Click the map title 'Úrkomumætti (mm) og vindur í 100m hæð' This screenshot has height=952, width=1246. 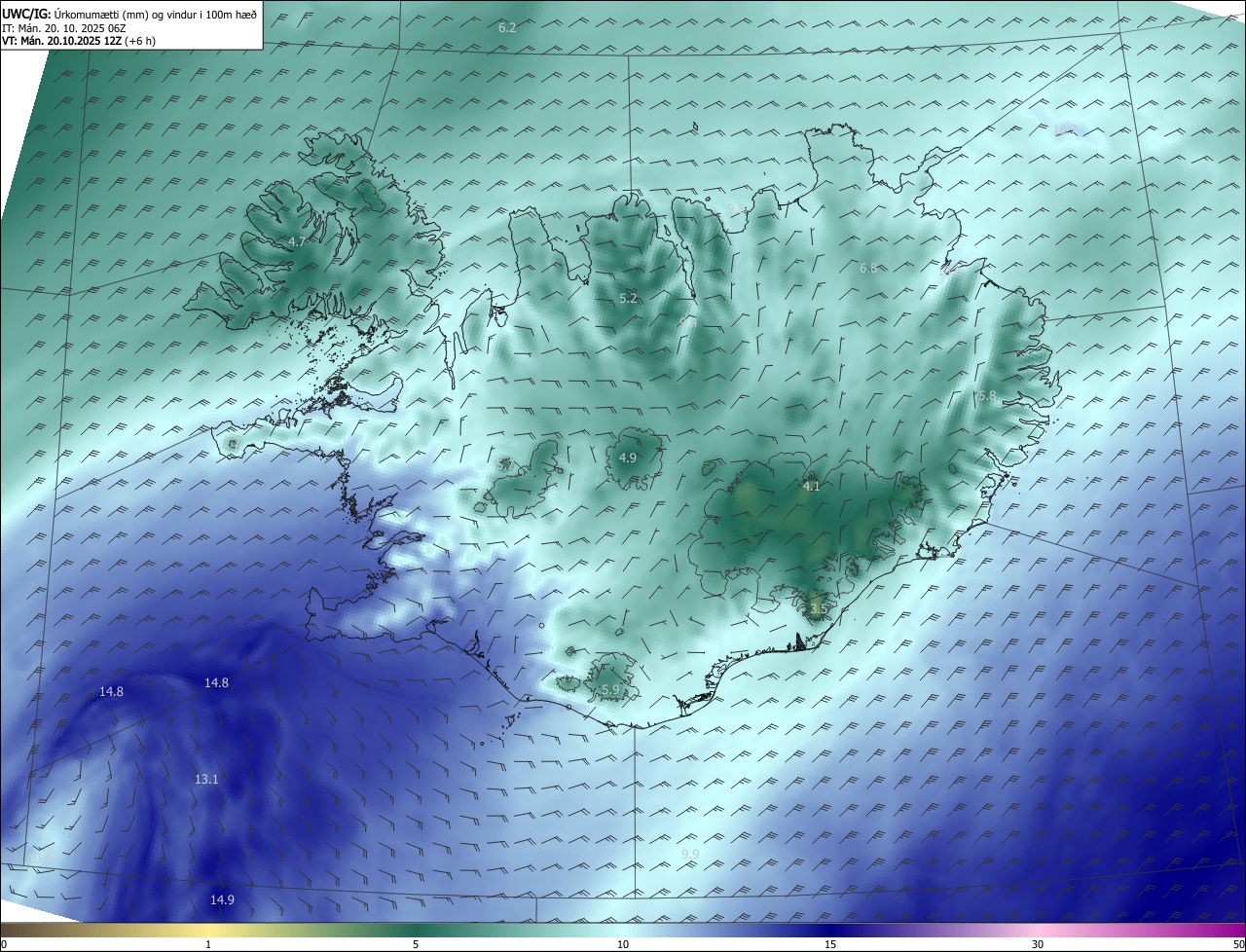tap(156, 14)
